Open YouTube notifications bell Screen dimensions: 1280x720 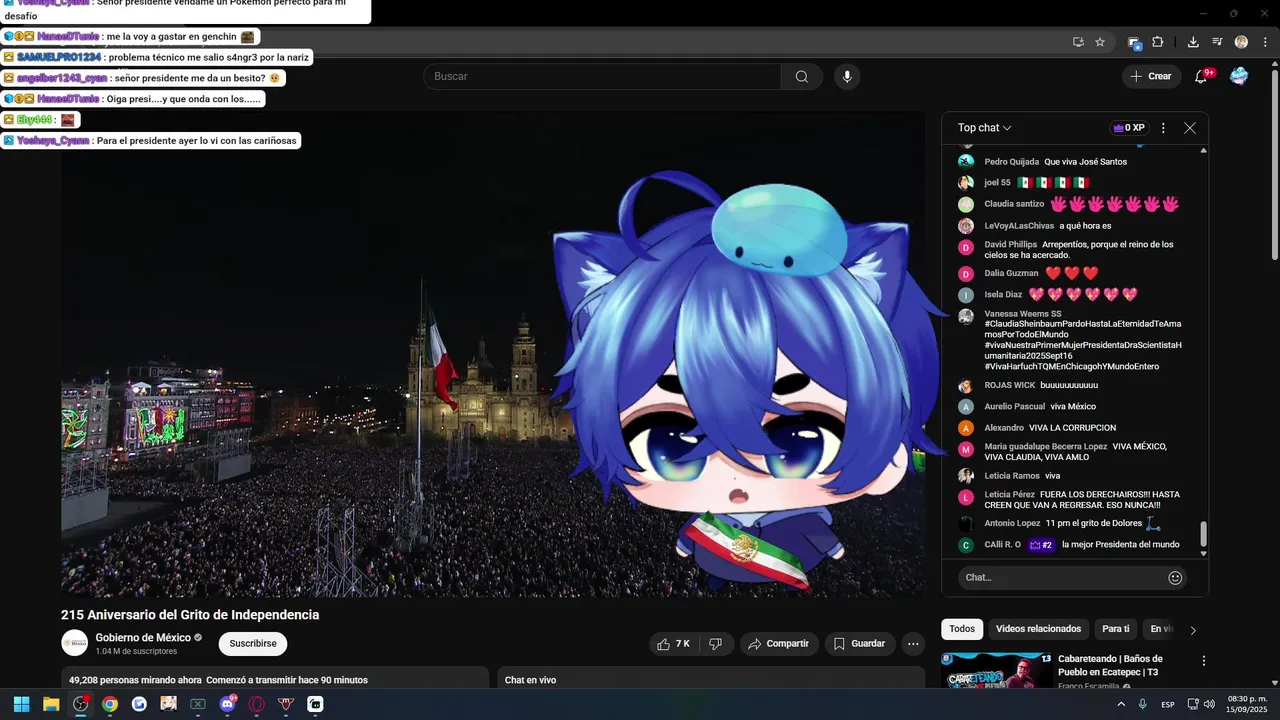pos(1202,76)
